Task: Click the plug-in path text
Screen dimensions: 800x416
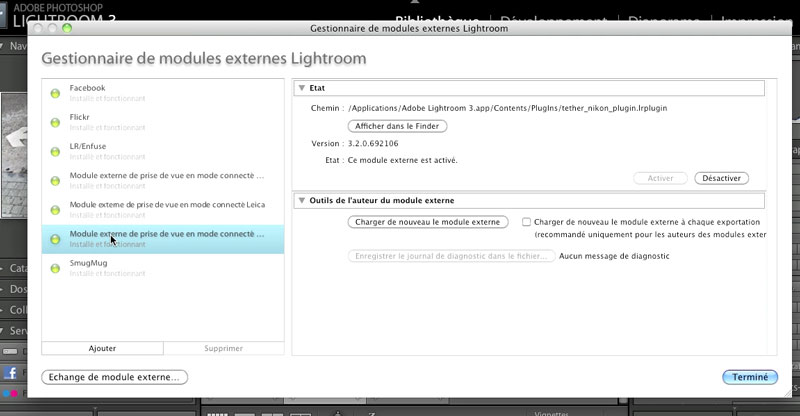Action: point(508,108)
